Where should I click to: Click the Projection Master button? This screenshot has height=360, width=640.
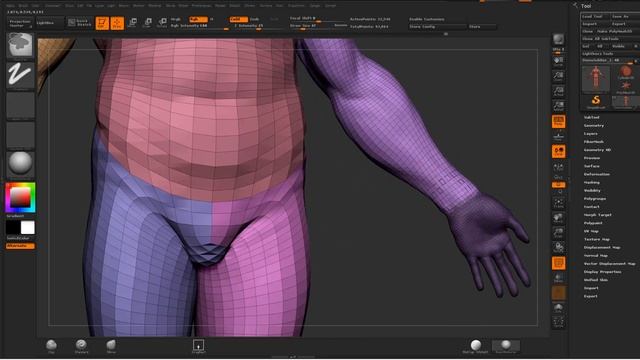[20, 23]
